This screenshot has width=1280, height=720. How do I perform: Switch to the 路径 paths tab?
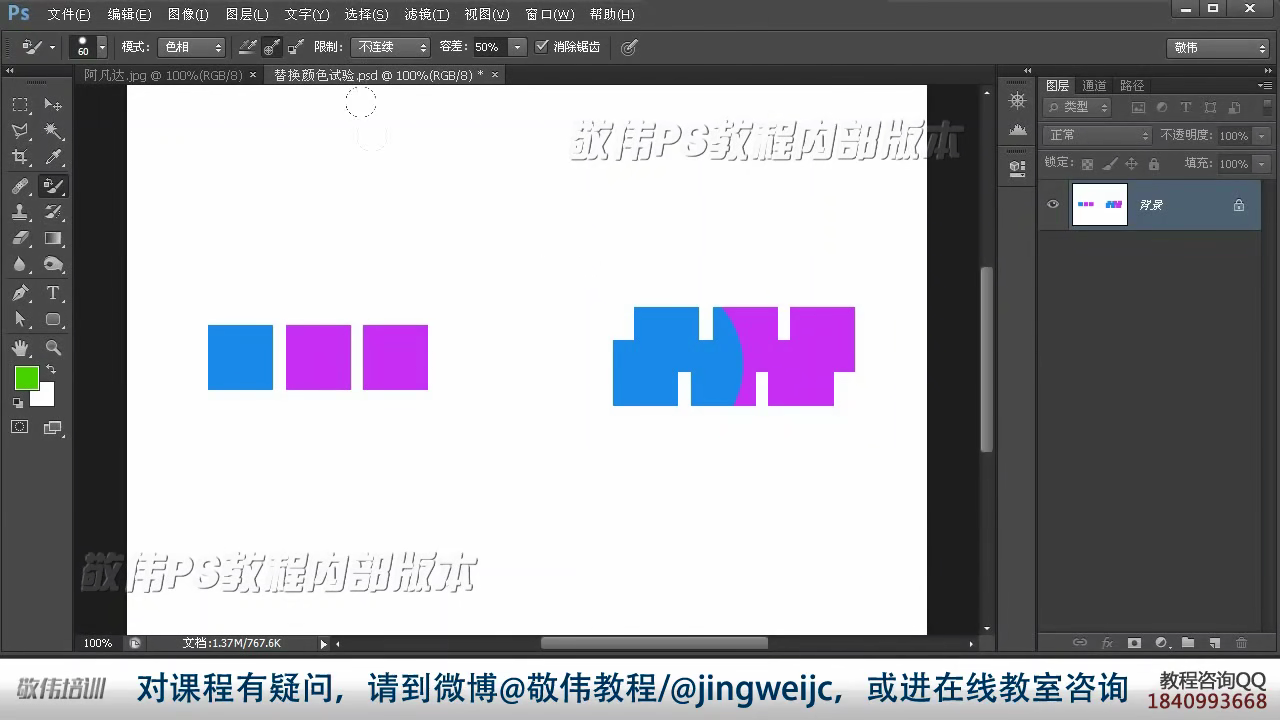(x=1132, y=86)
